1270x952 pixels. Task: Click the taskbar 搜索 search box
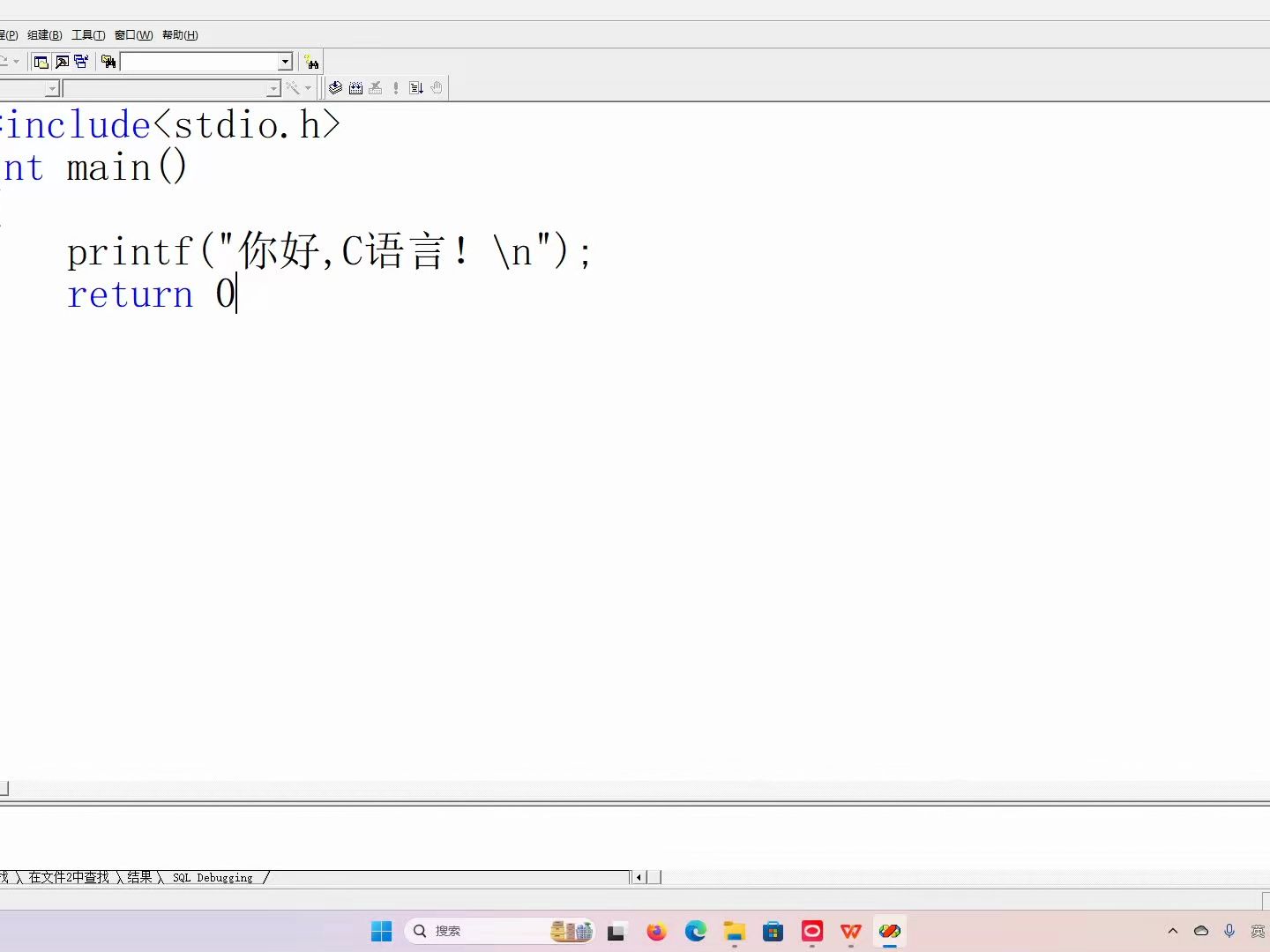500,931
